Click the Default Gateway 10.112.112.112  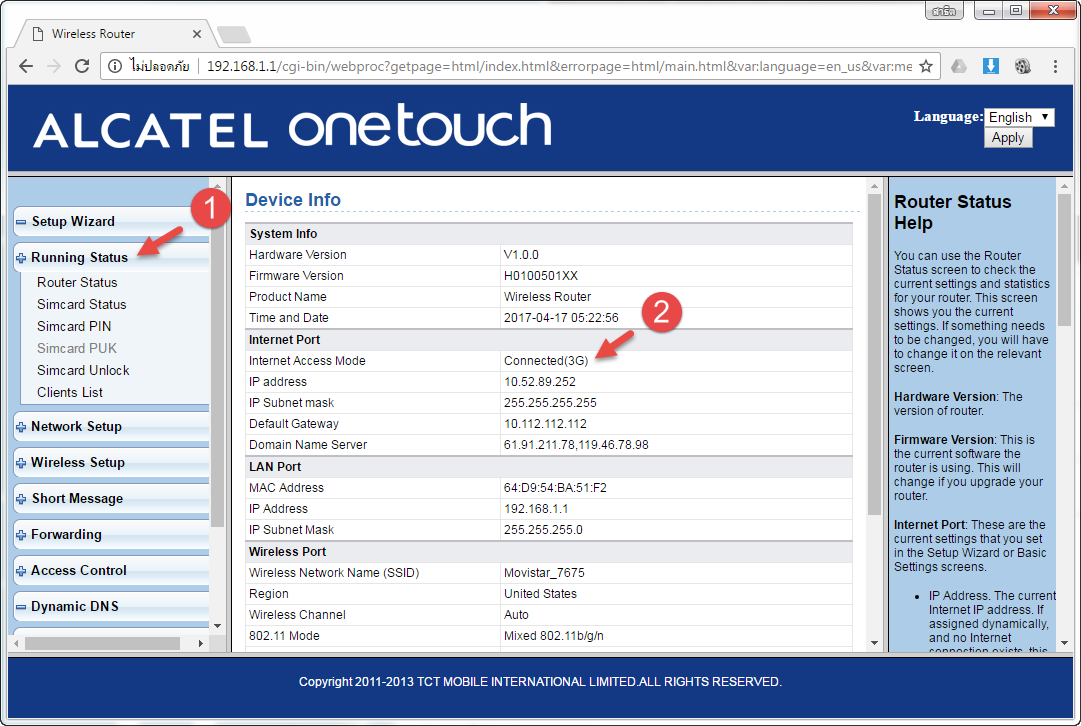click(x=545, y=424)
